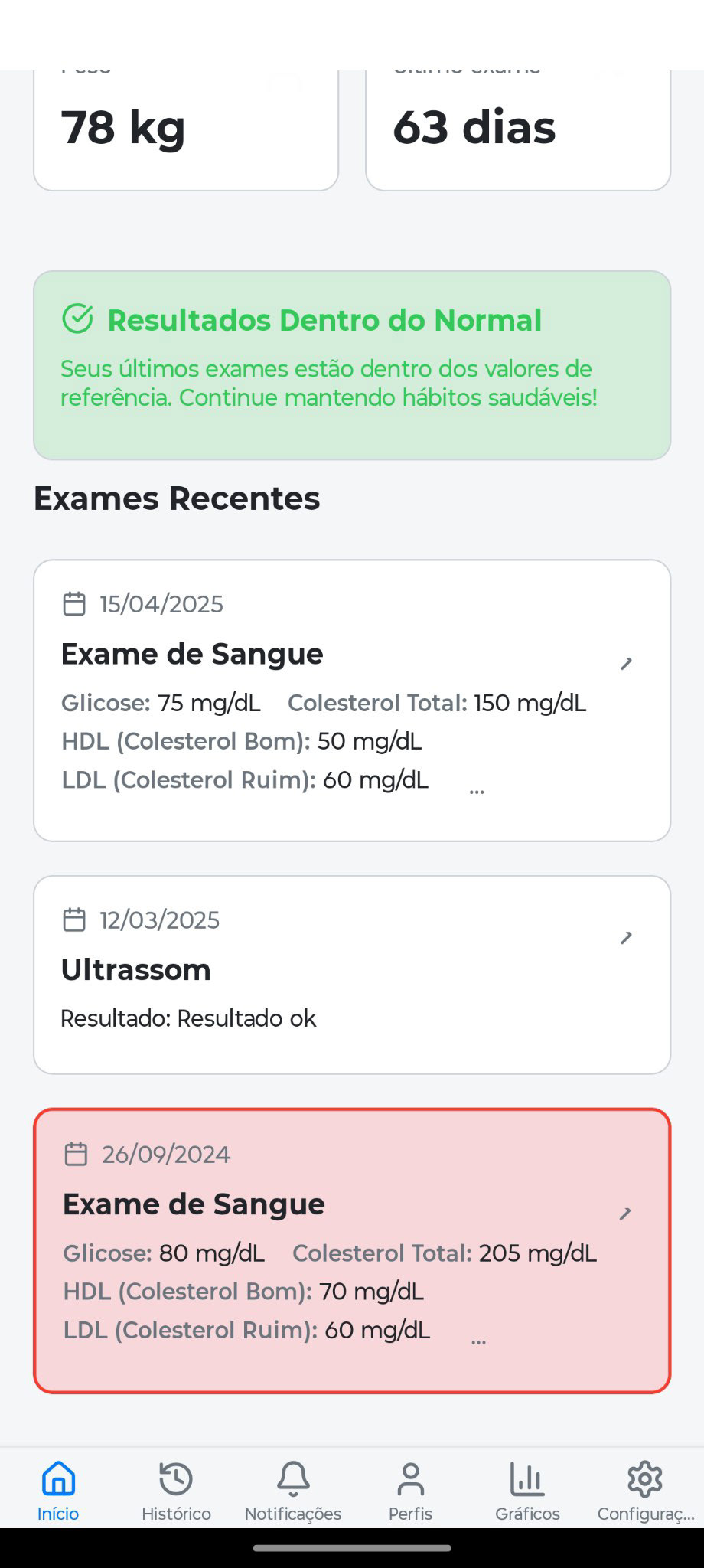Viewport: 704px width, 1568px height.
Task: Open the Configurações gear icon
Action: coord(645,1478)
